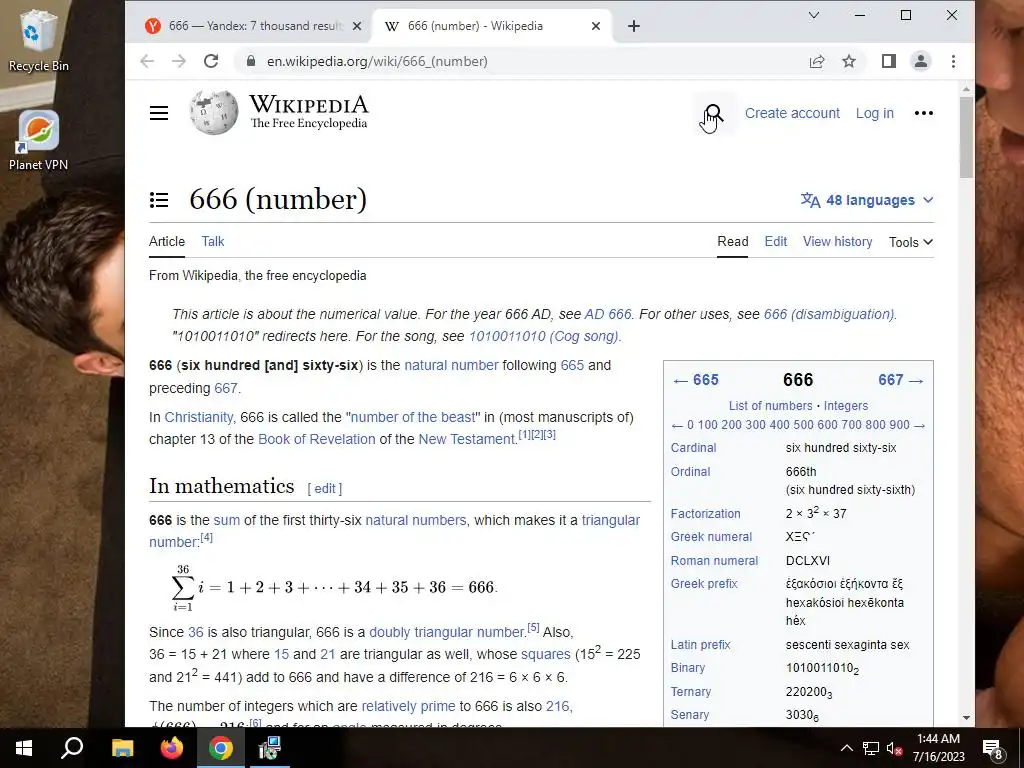
Task: Open Factorization infobox label link
Action: pyautogui.click(x=705, y=513)
